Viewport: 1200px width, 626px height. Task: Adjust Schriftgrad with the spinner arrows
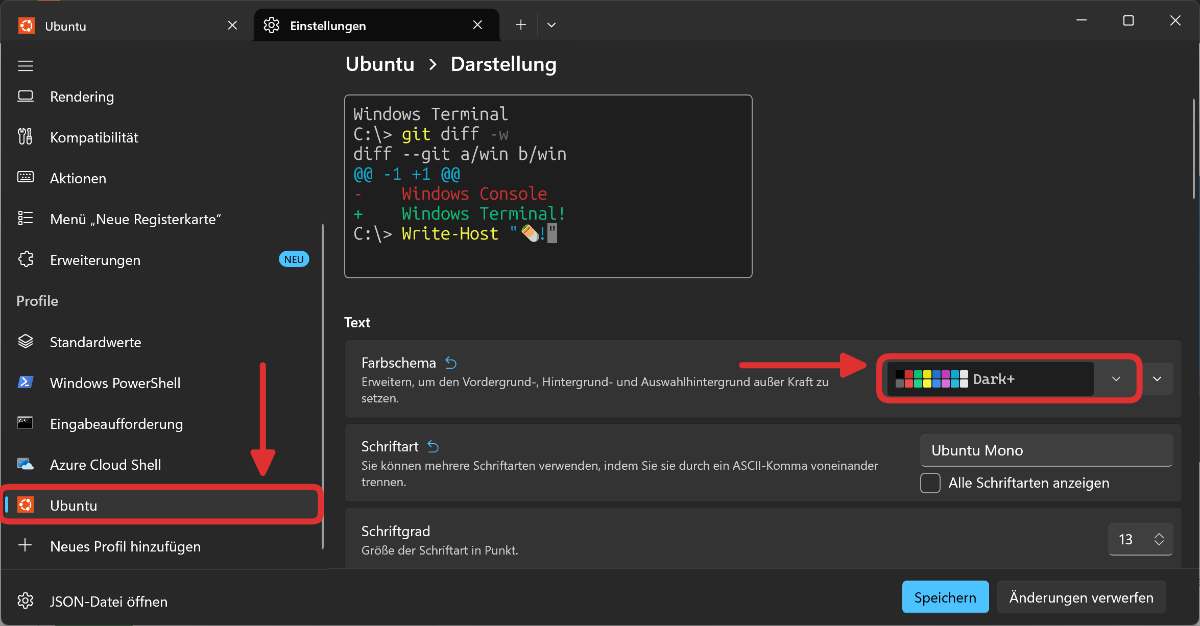click(x=1158, y=539)
